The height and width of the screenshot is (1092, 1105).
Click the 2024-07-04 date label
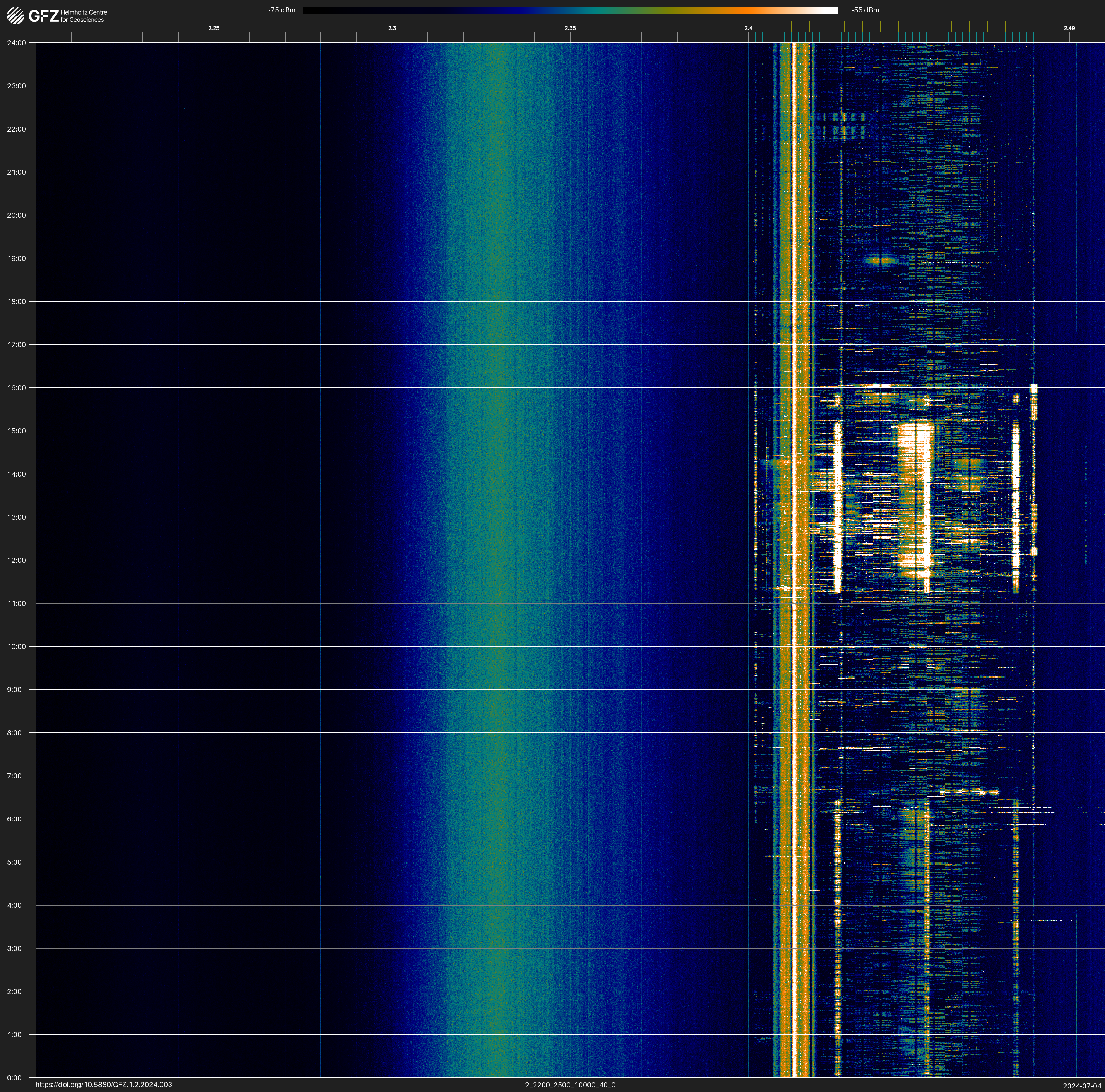tap(1081, 1086)
